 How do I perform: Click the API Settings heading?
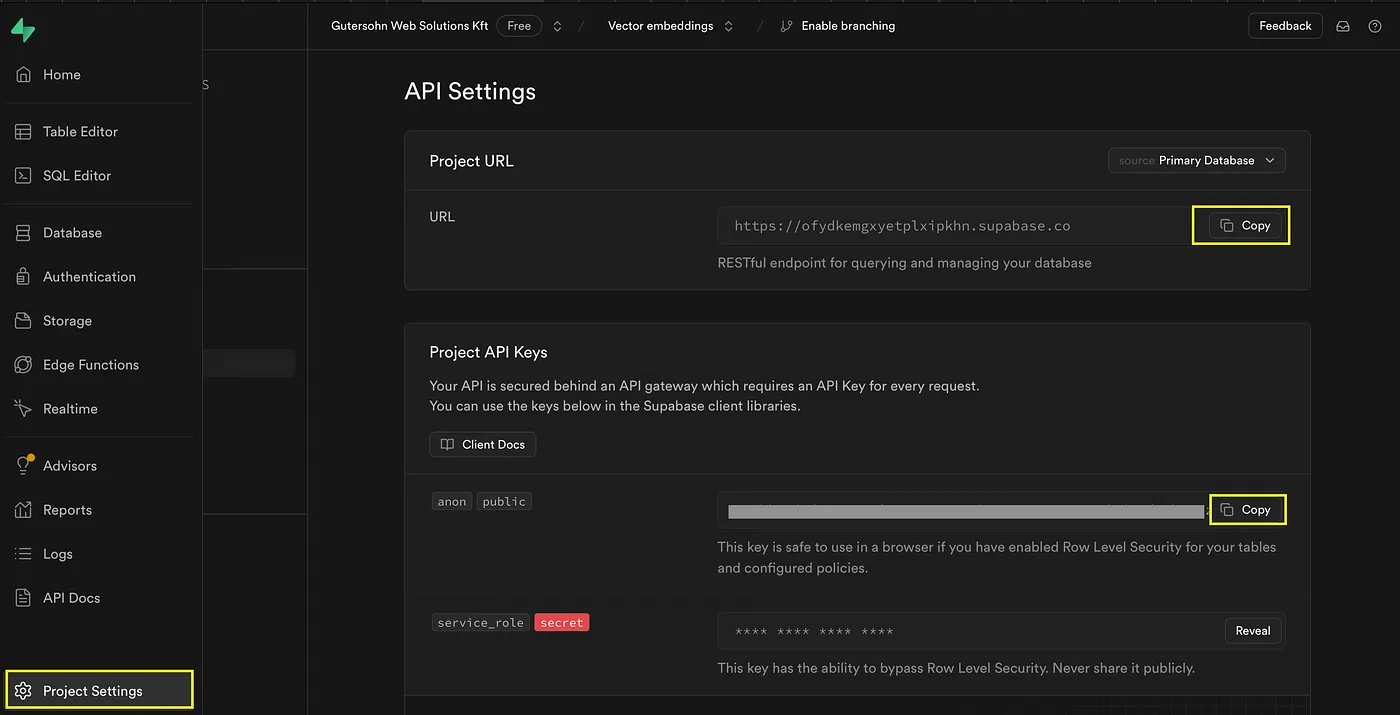pos(470,92)
